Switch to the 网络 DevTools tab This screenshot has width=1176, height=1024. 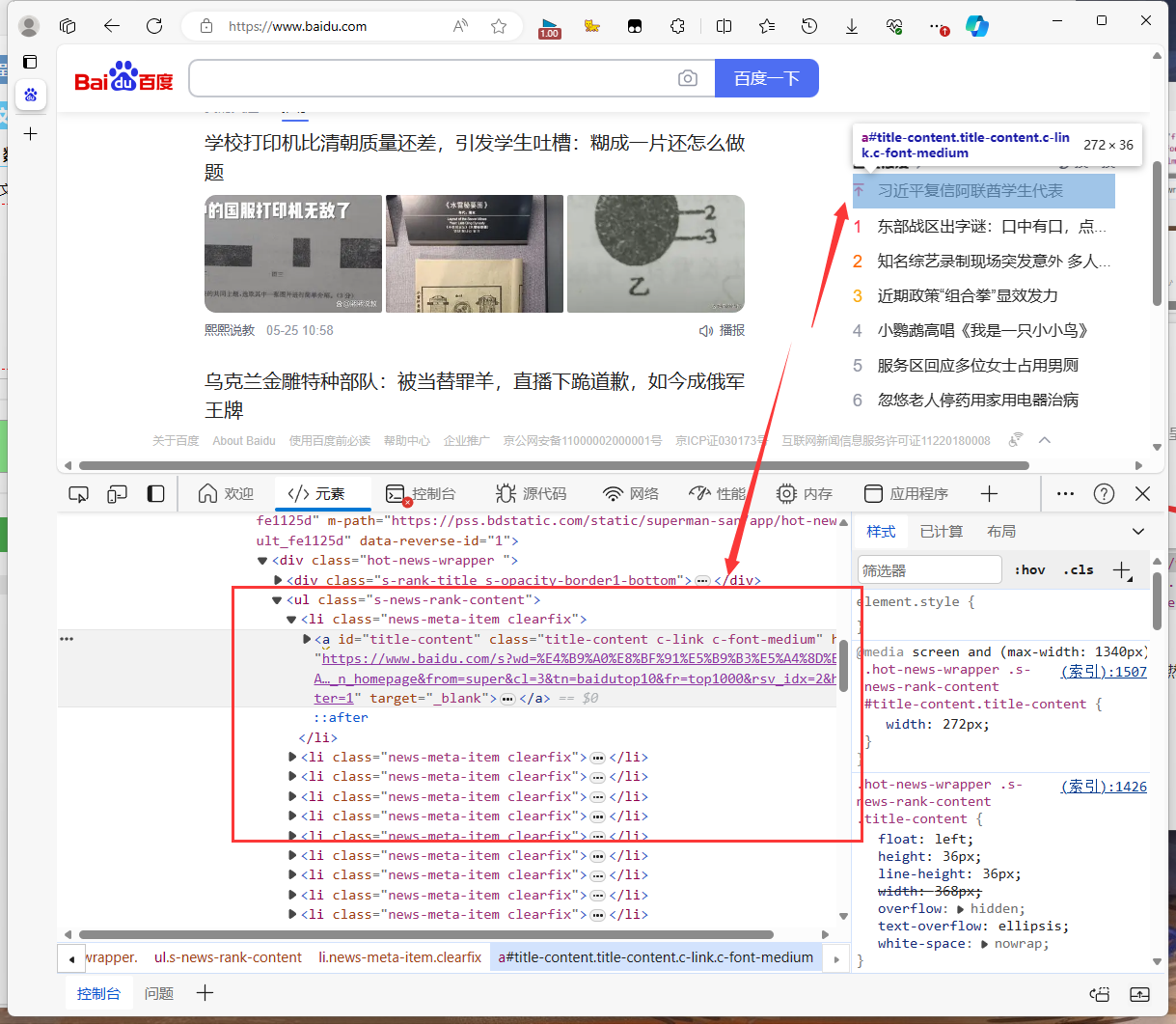[x=631, y=494]
